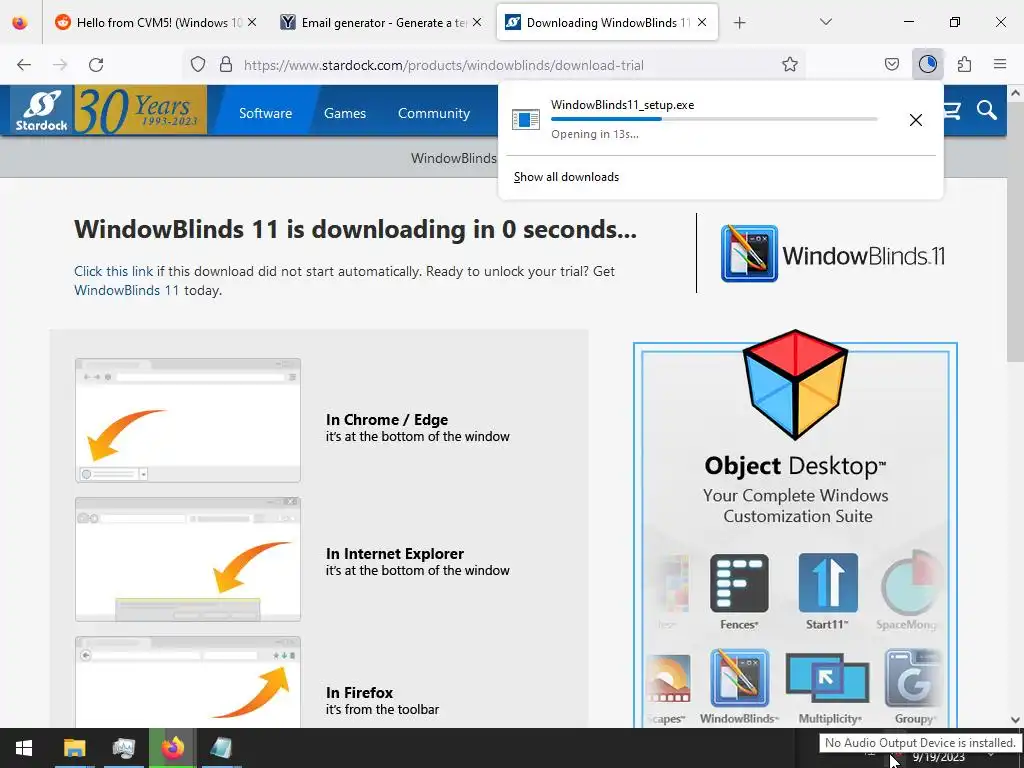
Task: Toggle the Downloads toolbar button
Action: point(927,65)
